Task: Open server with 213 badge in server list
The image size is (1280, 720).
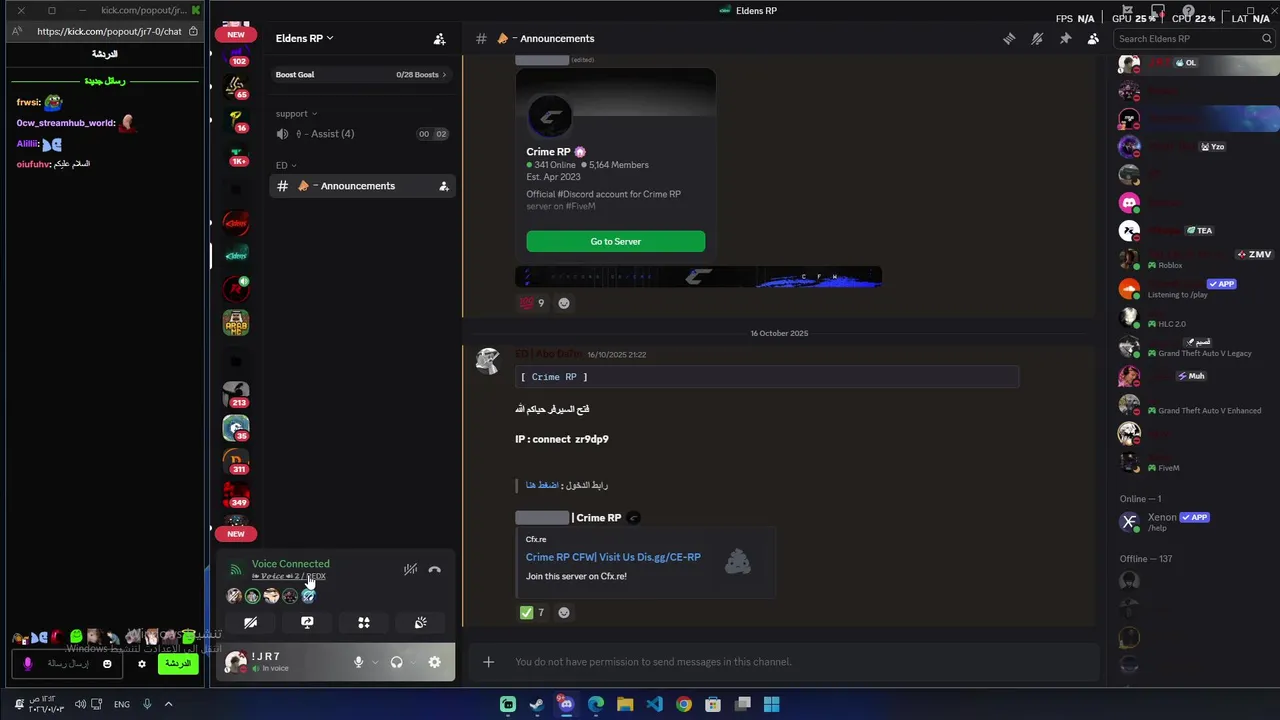Action: [236, 394]
